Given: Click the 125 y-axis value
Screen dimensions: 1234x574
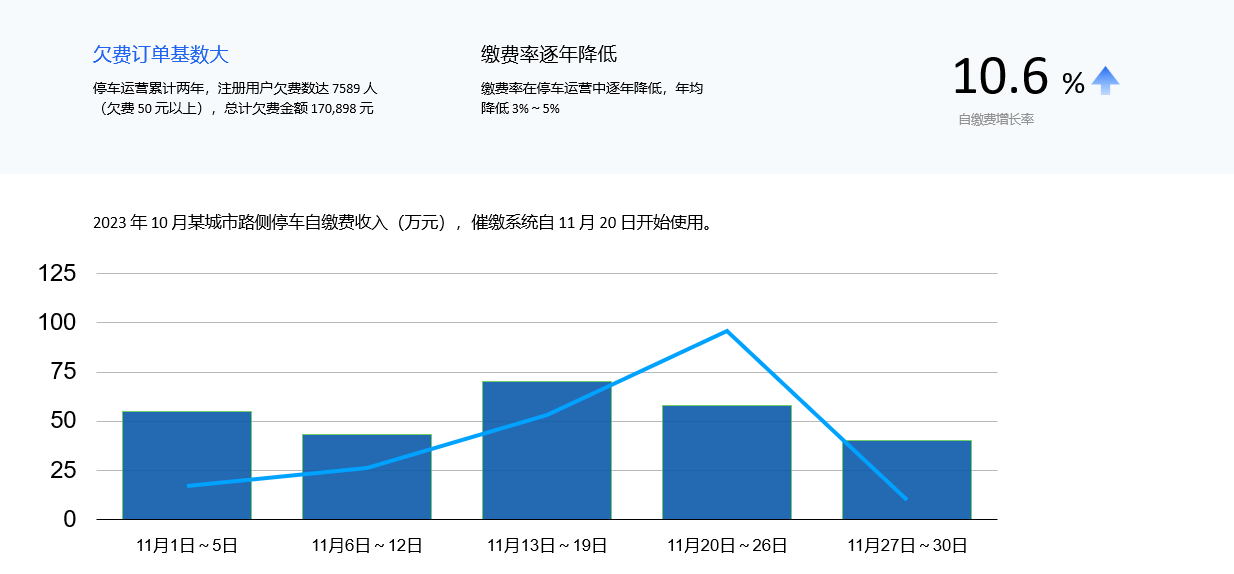Looking at the screenshot, I should point(57,273).
